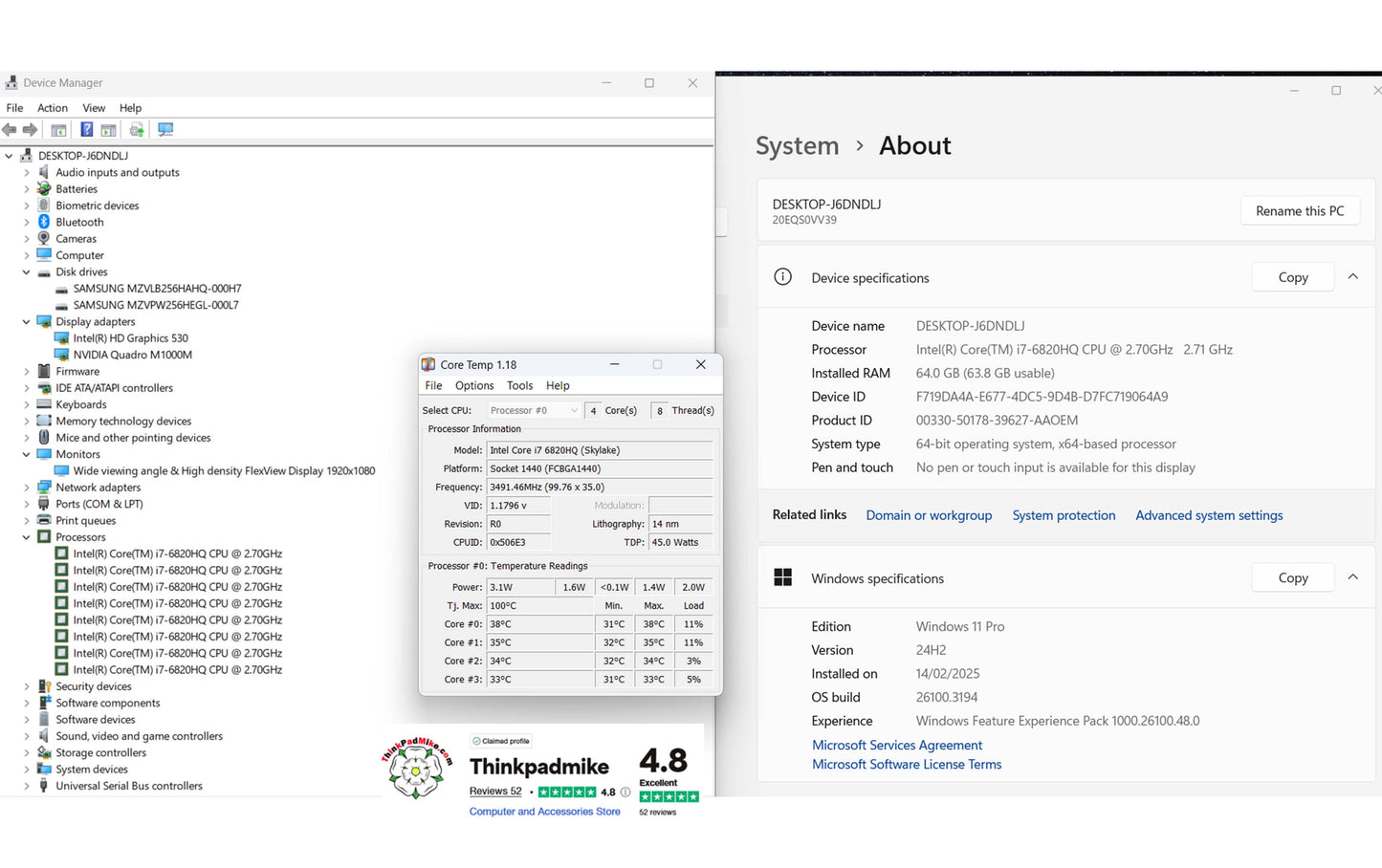
Task: Expand the Ports (COM & LPT) node
Action: (27, 504)
